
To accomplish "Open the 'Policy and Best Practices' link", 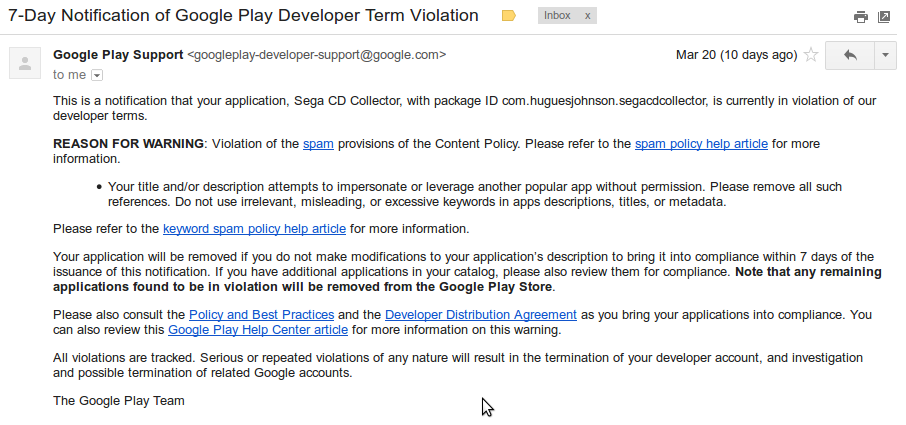I will pos(262,315).
